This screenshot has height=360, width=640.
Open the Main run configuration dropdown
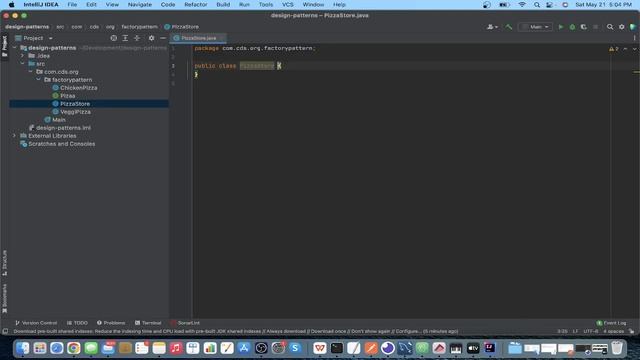[x=535, y=27]
